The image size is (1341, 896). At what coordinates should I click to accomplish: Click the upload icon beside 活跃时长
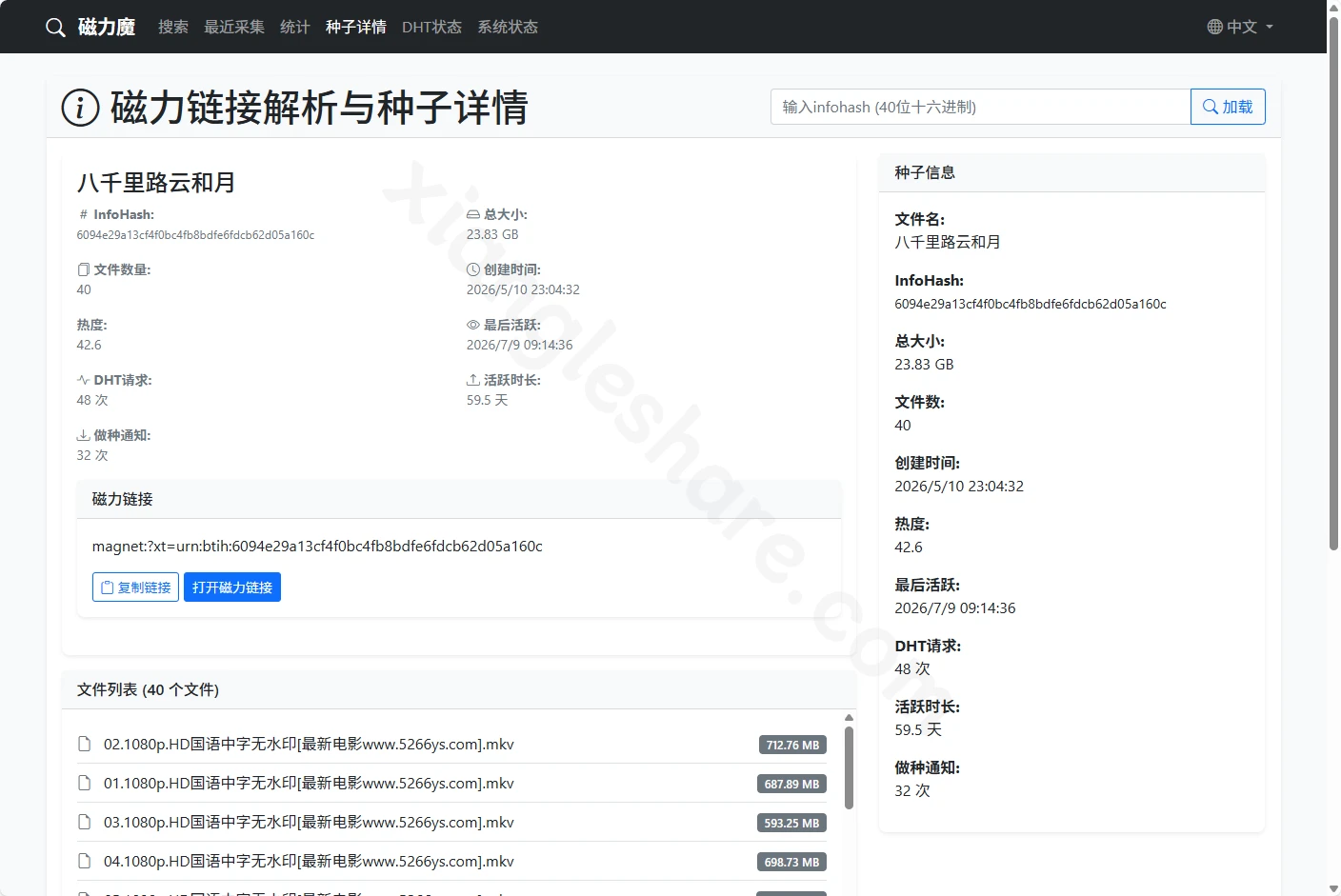pos(473,380)
